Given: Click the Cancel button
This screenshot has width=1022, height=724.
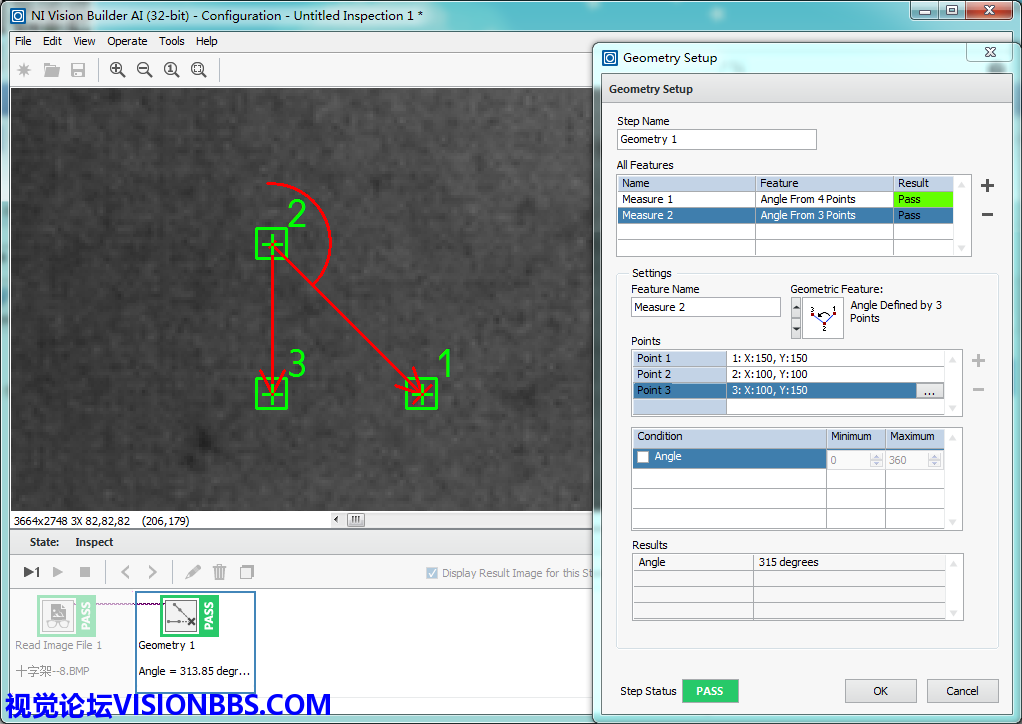Looking at the screenshot, I should (x=962, y=691).
